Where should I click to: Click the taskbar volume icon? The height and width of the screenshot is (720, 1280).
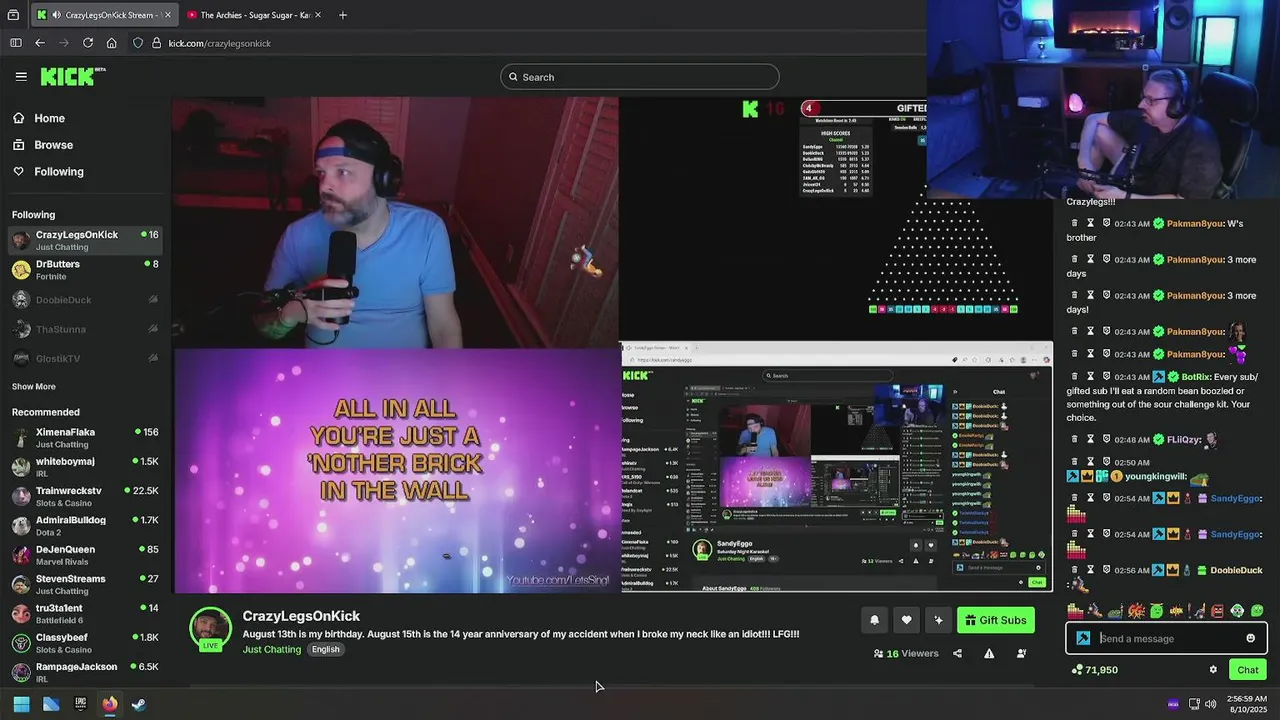(x=1211, y=704)
